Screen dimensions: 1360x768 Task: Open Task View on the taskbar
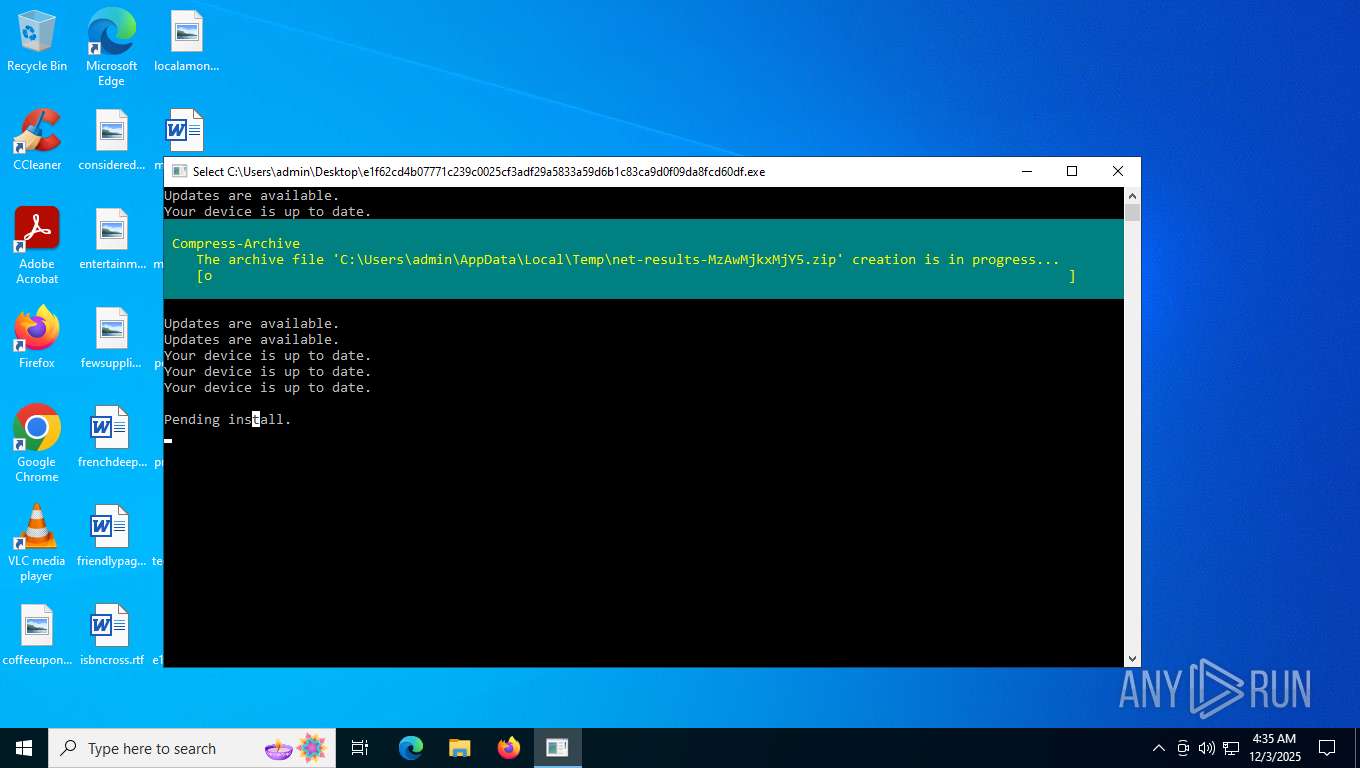[x=360, y=748]
